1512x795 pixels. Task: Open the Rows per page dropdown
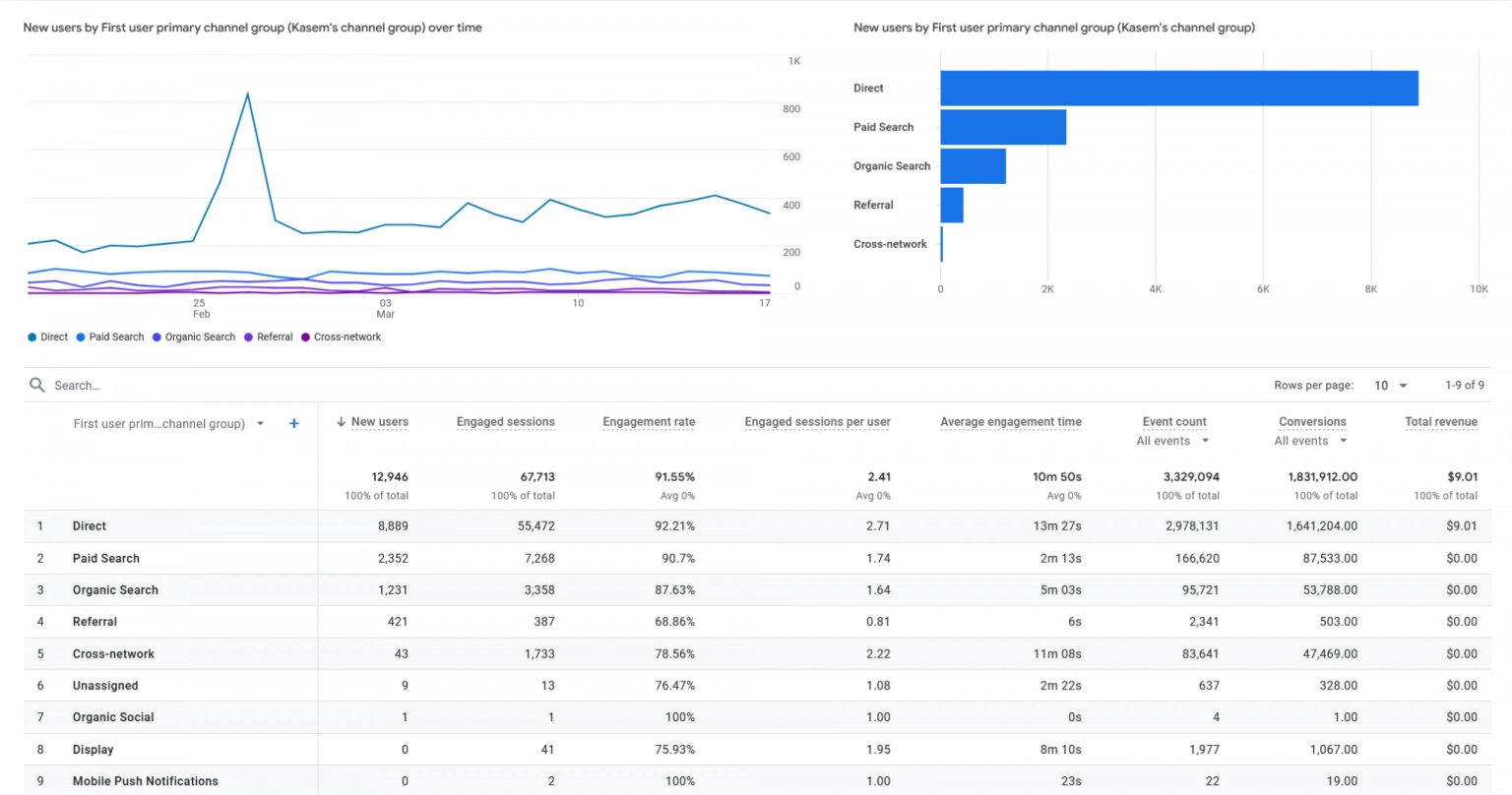click(1390, 385)
